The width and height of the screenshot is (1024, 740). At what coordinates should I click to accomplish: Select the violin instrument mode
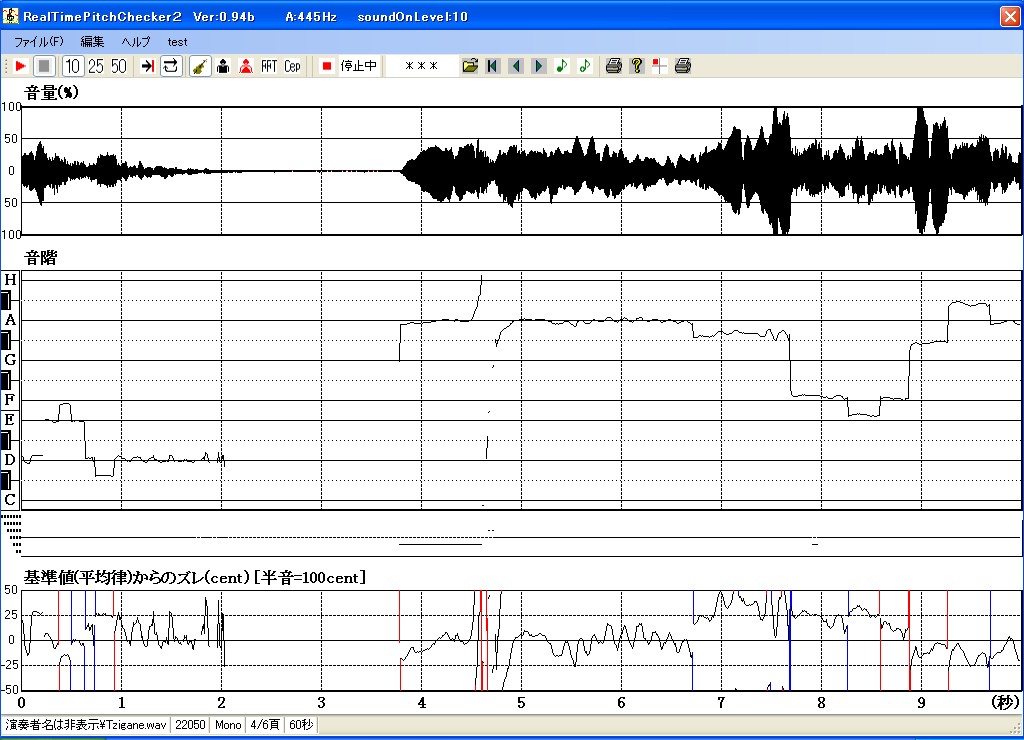(x=200, y=66)
